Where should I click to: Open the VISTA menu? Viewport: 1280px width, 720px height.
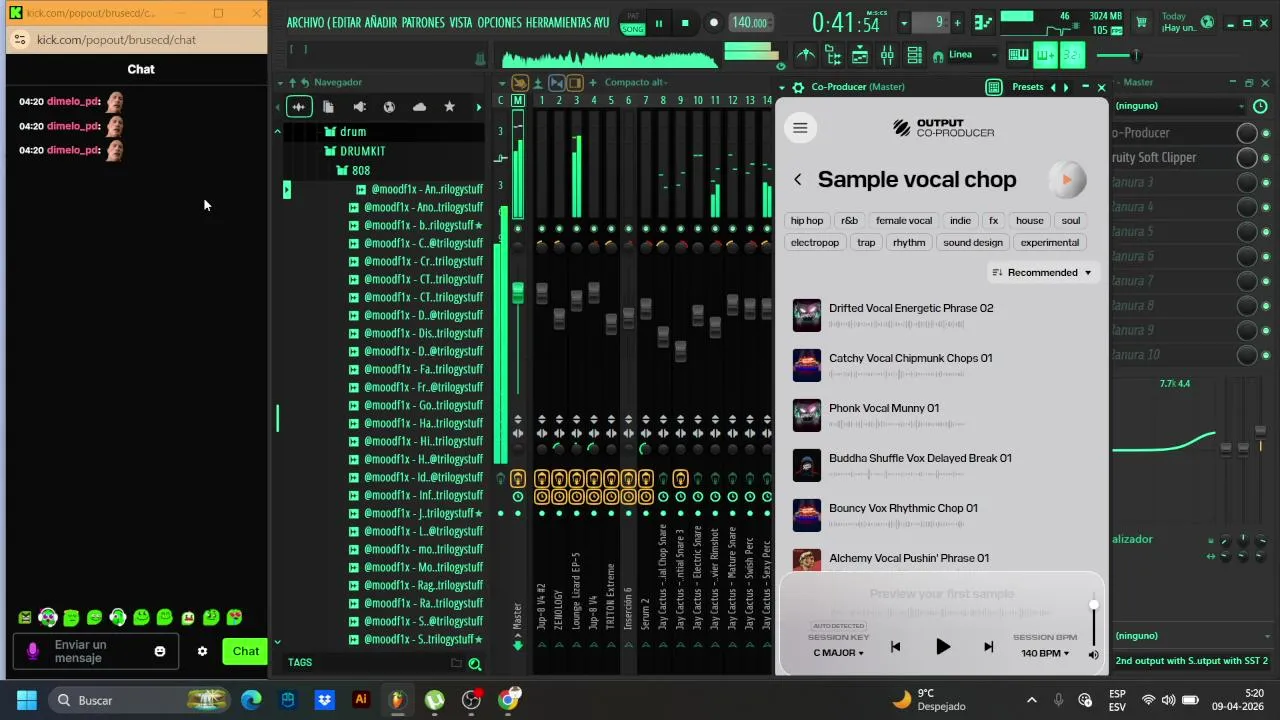coord(461,22)
